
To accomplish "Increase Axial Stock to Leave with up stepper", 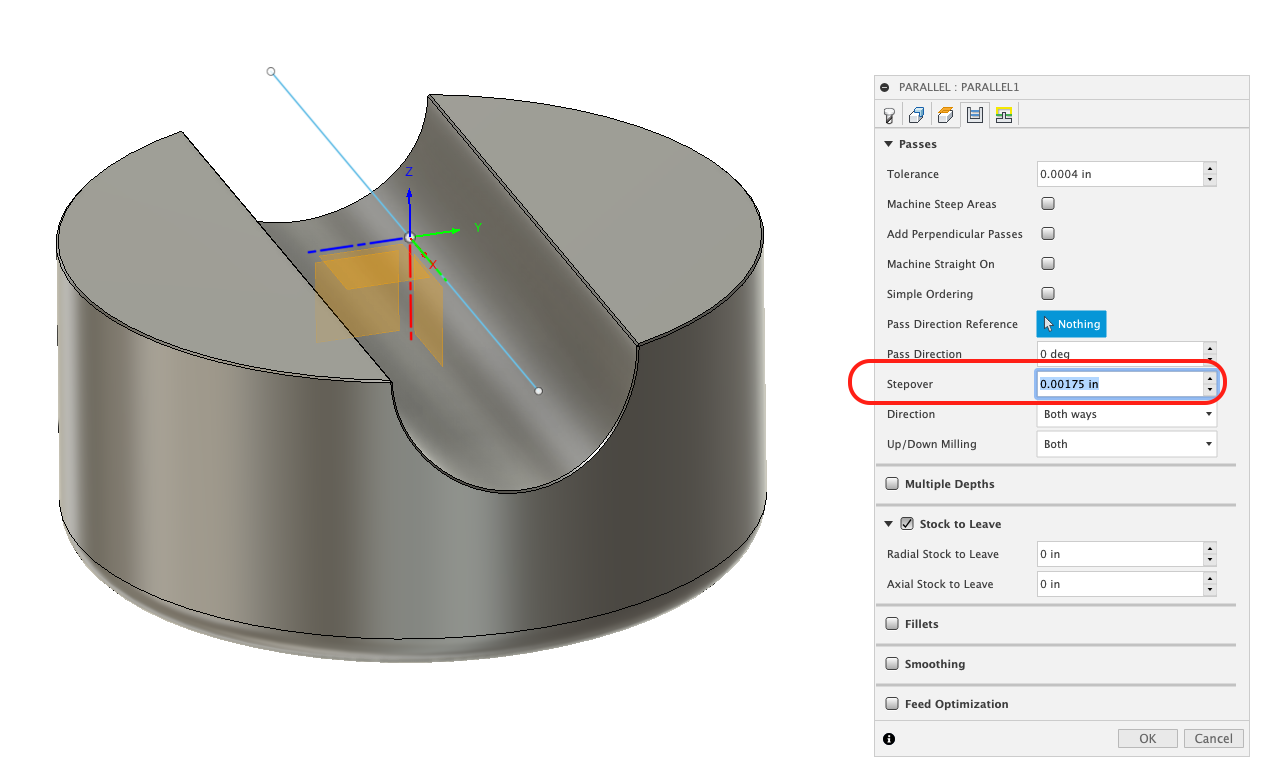I will coord(1210,578).
